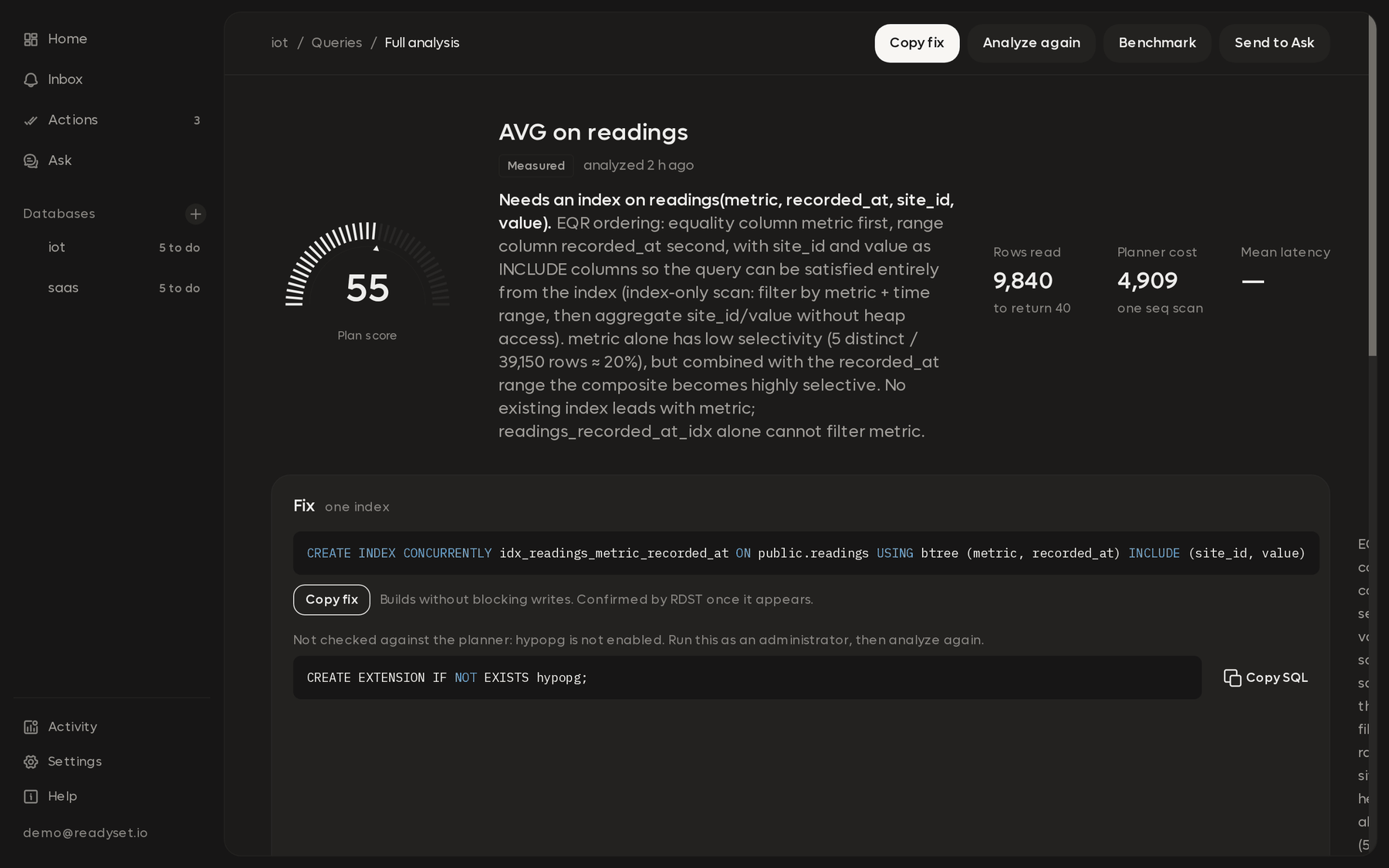1389x868 pixels.
Task: Click Copy fix in the top header
Action: (917, 43)
